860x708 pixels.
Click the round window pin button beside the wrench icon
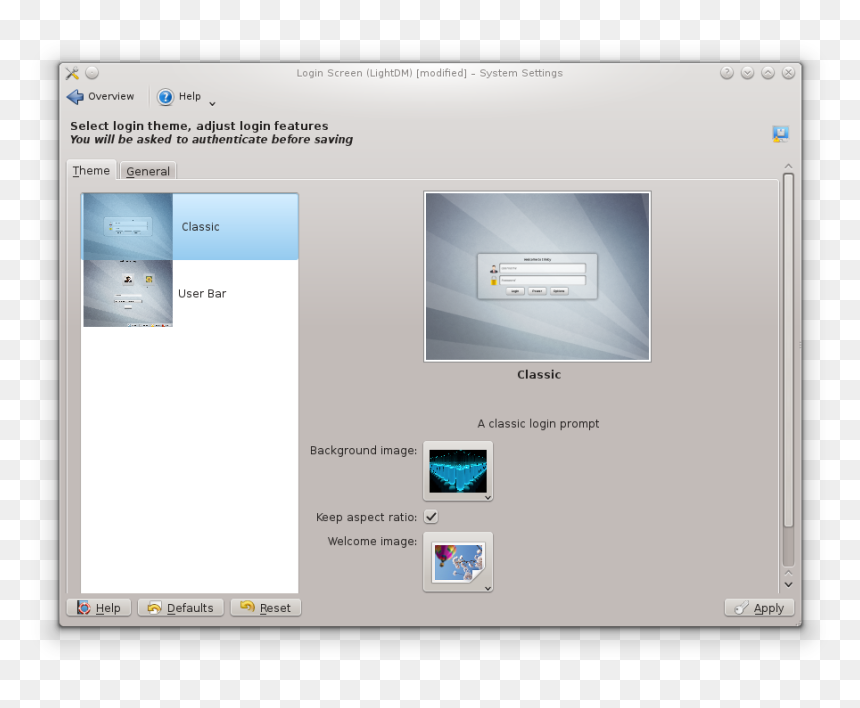point(92,72)
